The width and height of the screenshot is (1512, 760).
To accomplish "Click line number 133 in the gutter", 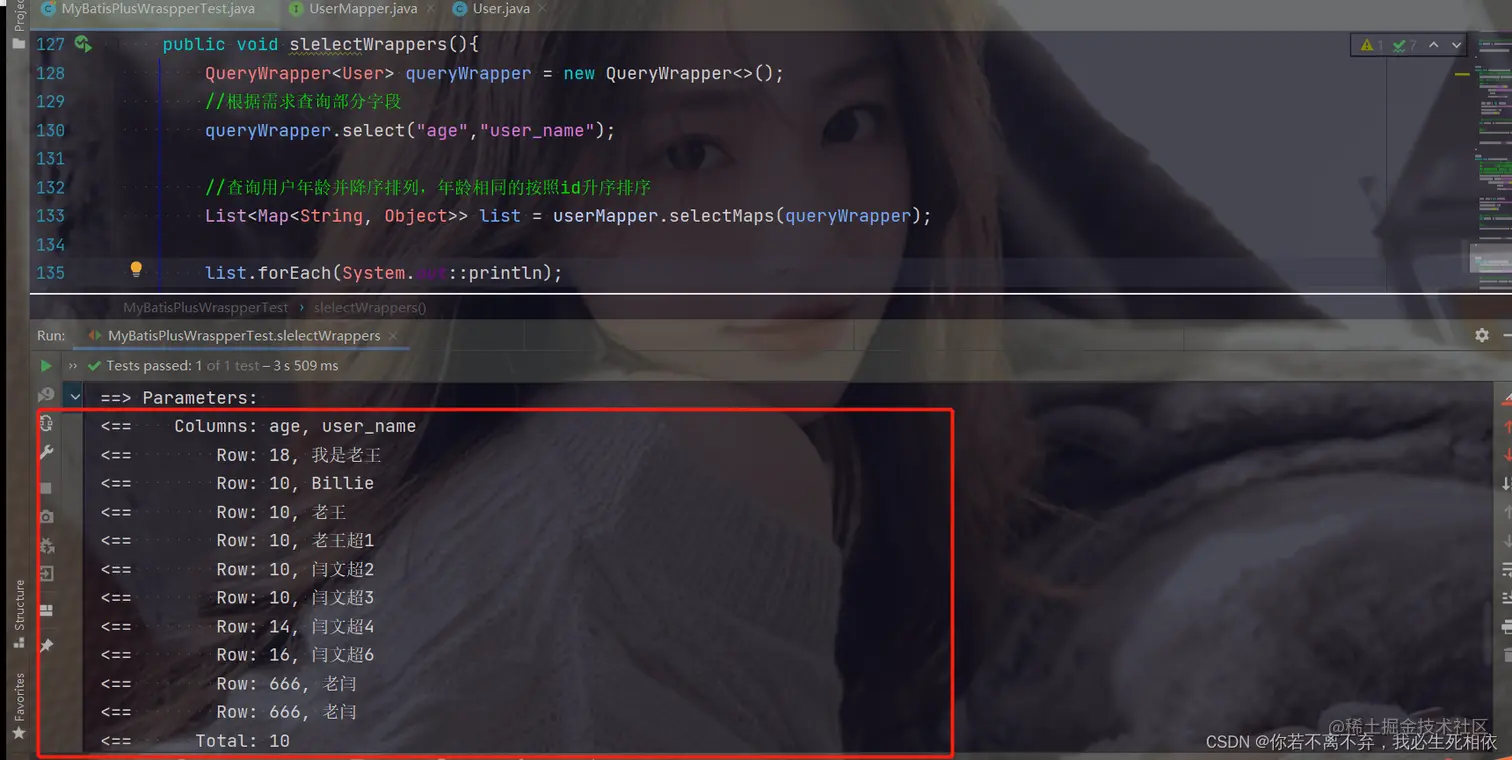I will (x=50, y=216).
